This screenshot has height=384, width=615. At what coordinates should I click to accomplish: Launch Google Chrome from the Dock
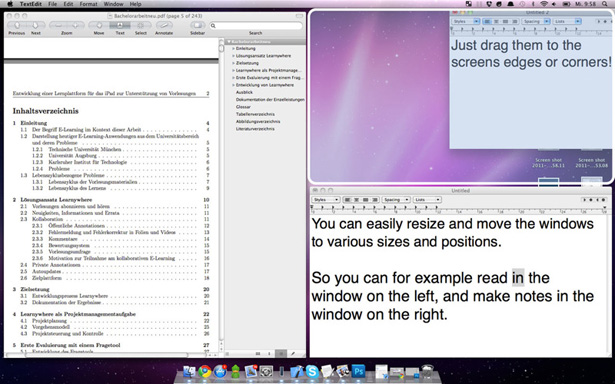pos(204,371)
